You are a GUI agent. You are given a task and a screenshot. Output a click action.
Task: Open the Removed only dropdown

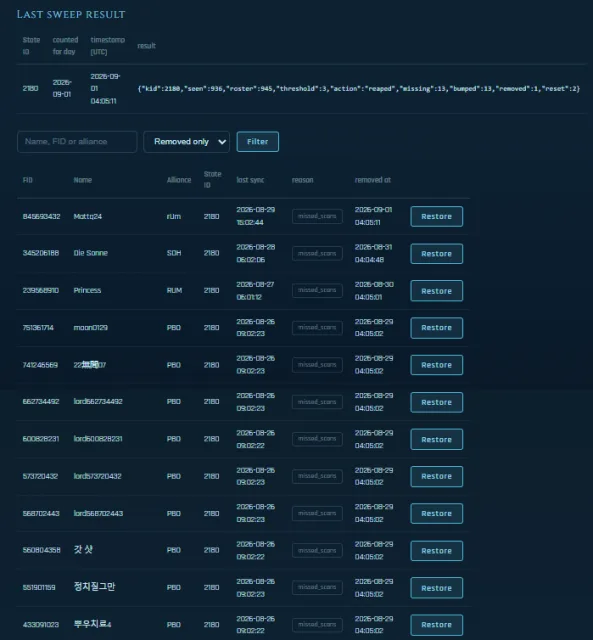[x=187, y=142]
